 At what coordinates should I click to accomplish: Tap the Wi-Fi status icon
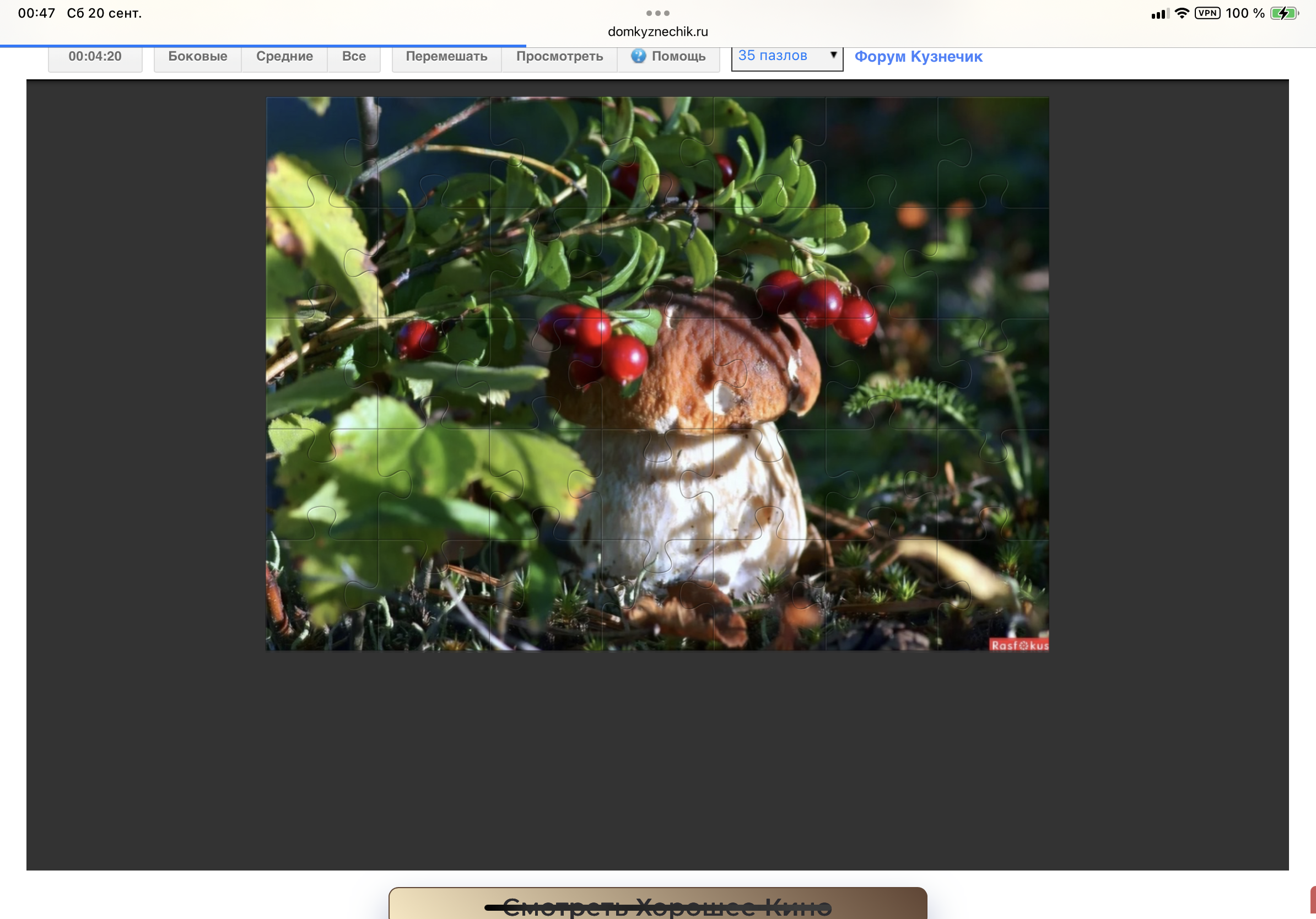pos(1182,13)
